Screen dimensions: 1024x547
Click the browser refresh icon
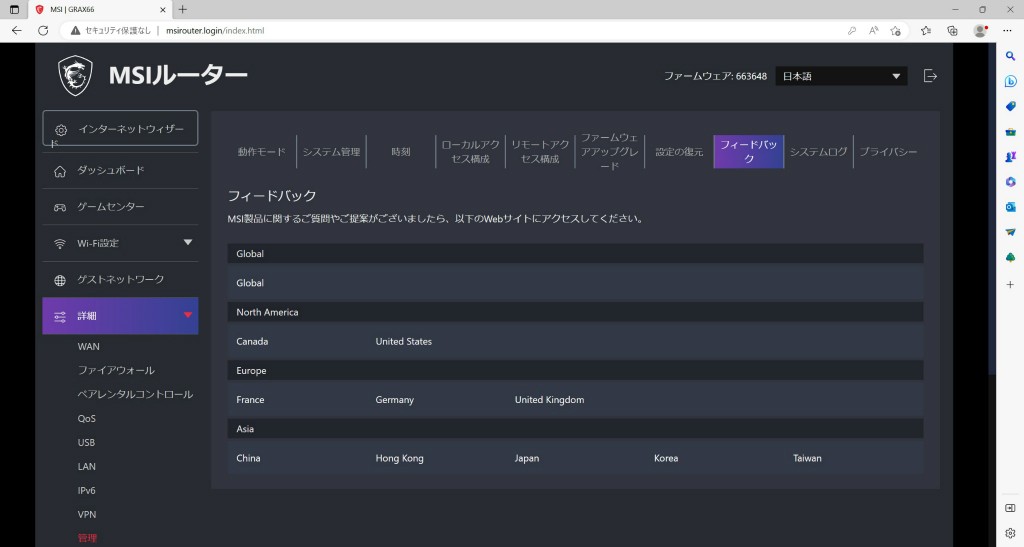43,31
